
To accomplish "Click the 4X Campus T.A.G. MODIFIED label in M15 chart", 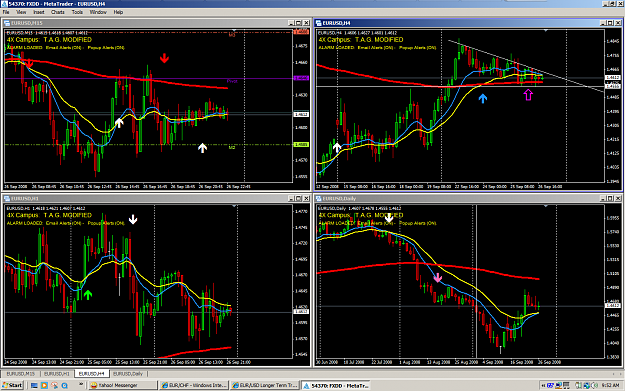I will tap(49, 40).
